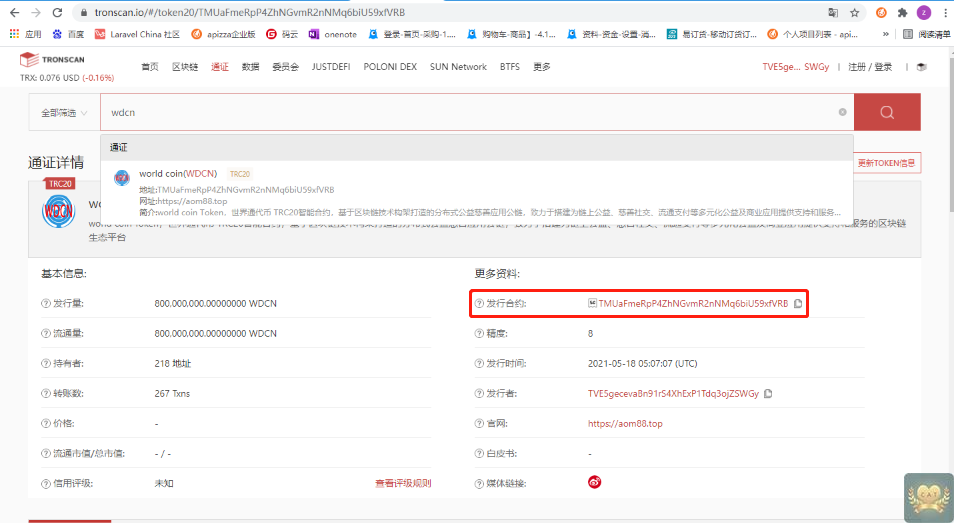954x523 pixels.
Task: Click help icon next to 流通量
Action: pos(46,333)
